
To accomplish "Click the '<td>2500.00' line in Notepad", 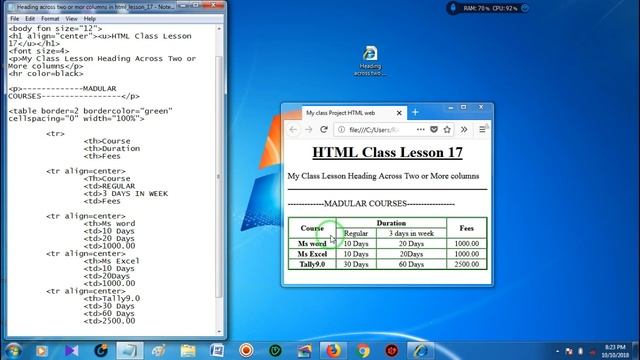I will [x=109, y=321].
